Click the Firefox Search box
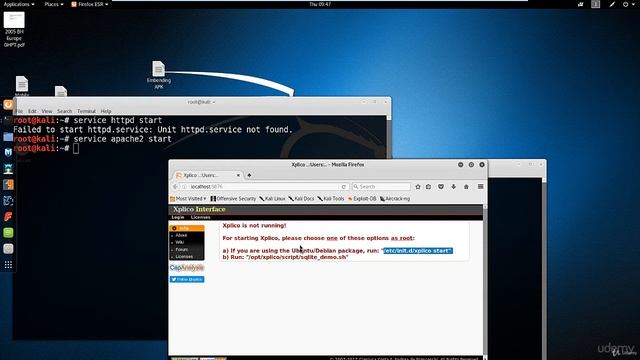Screen dimensions: 640x360 pyautogui.click(x=381, y=187)
